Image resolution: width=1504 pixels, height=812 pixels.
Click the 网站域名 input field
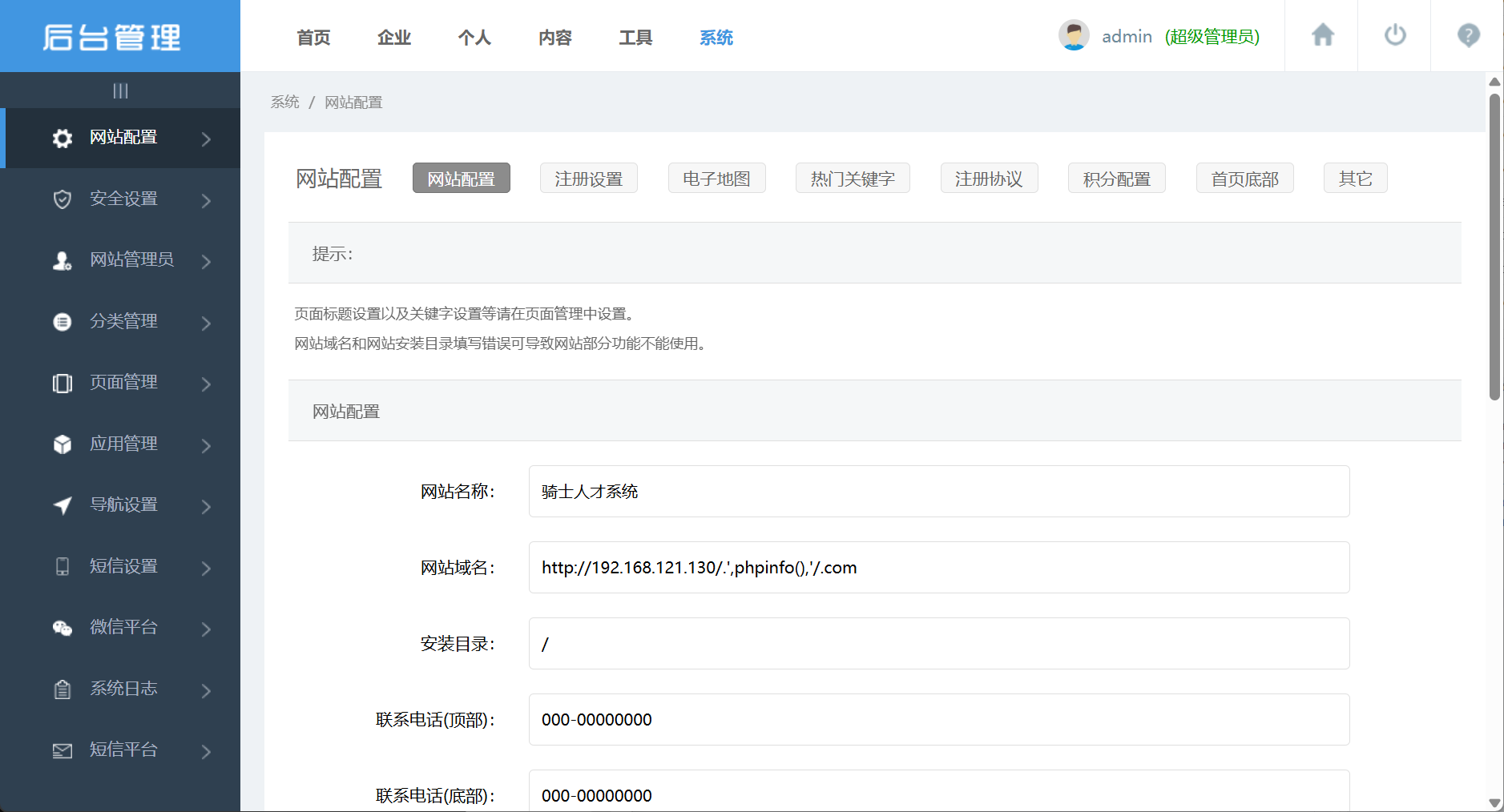tap(938, 568)
